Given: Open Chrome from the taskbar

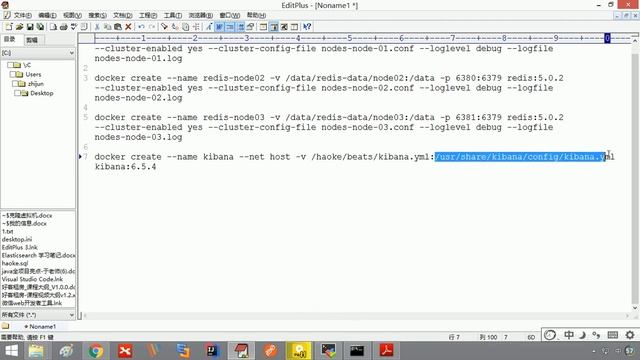Looking at the screenshot, I should coord(96,351).
